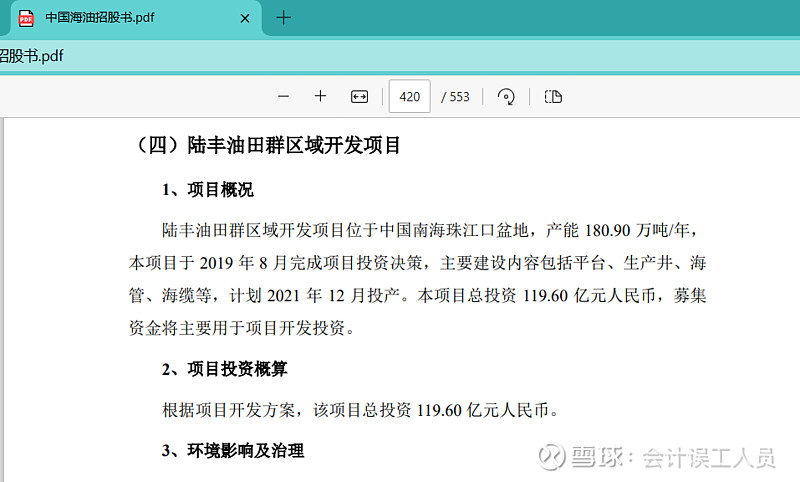
Task: Close the 中国海油招股书.pdf tab
Action: pyautogui.click(x=245, y=18)
